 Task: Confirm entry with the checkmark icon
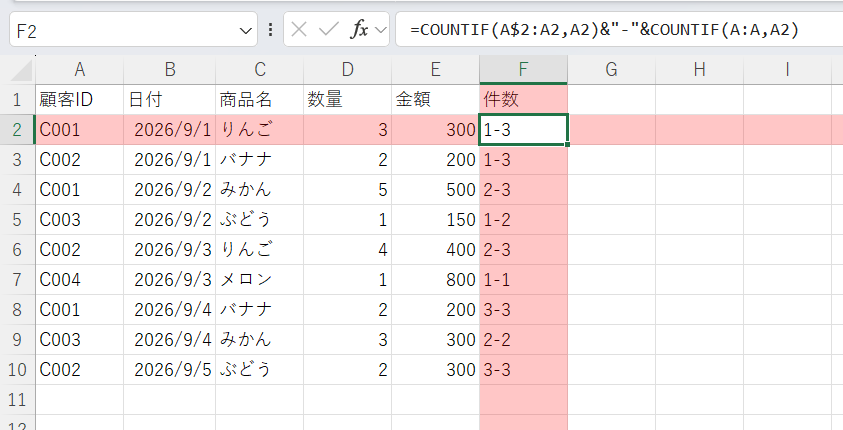click(x=328, y=30)
